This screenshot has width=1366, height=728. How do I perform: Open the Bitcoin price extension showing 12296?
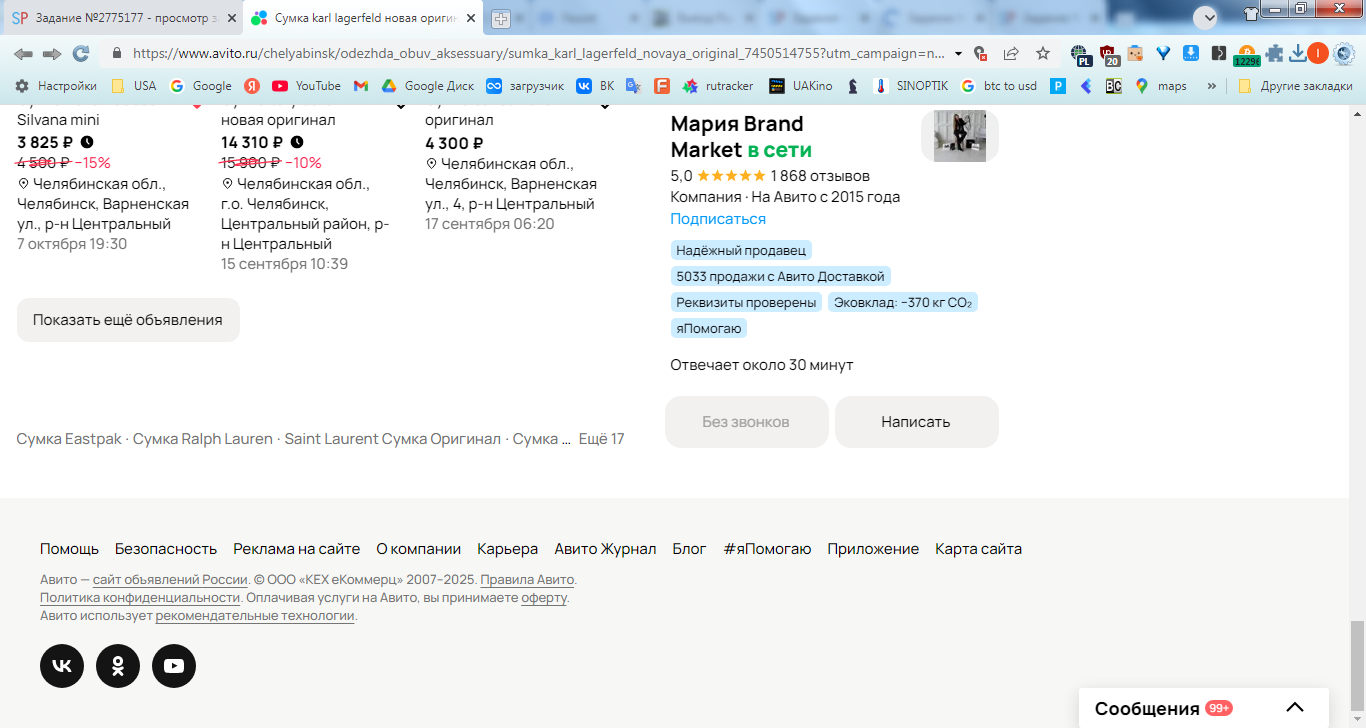1246,55
